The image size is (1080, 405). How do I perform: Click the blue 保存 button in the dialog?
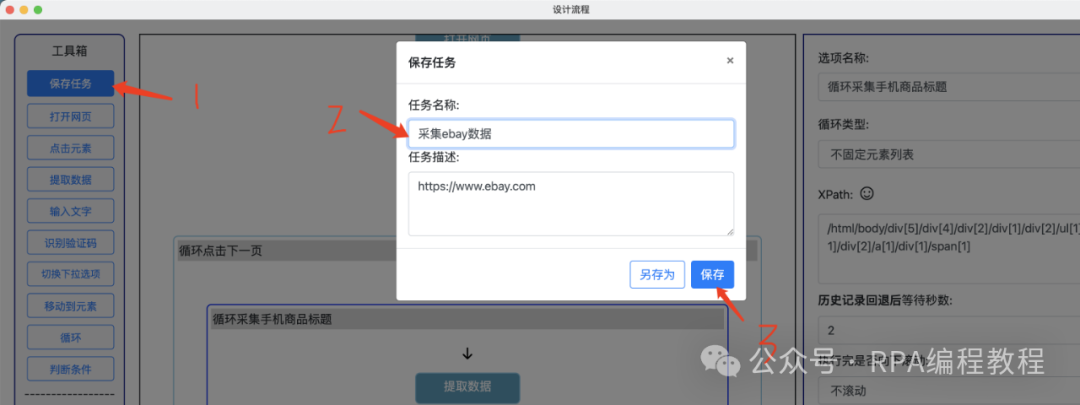(712, 274)
